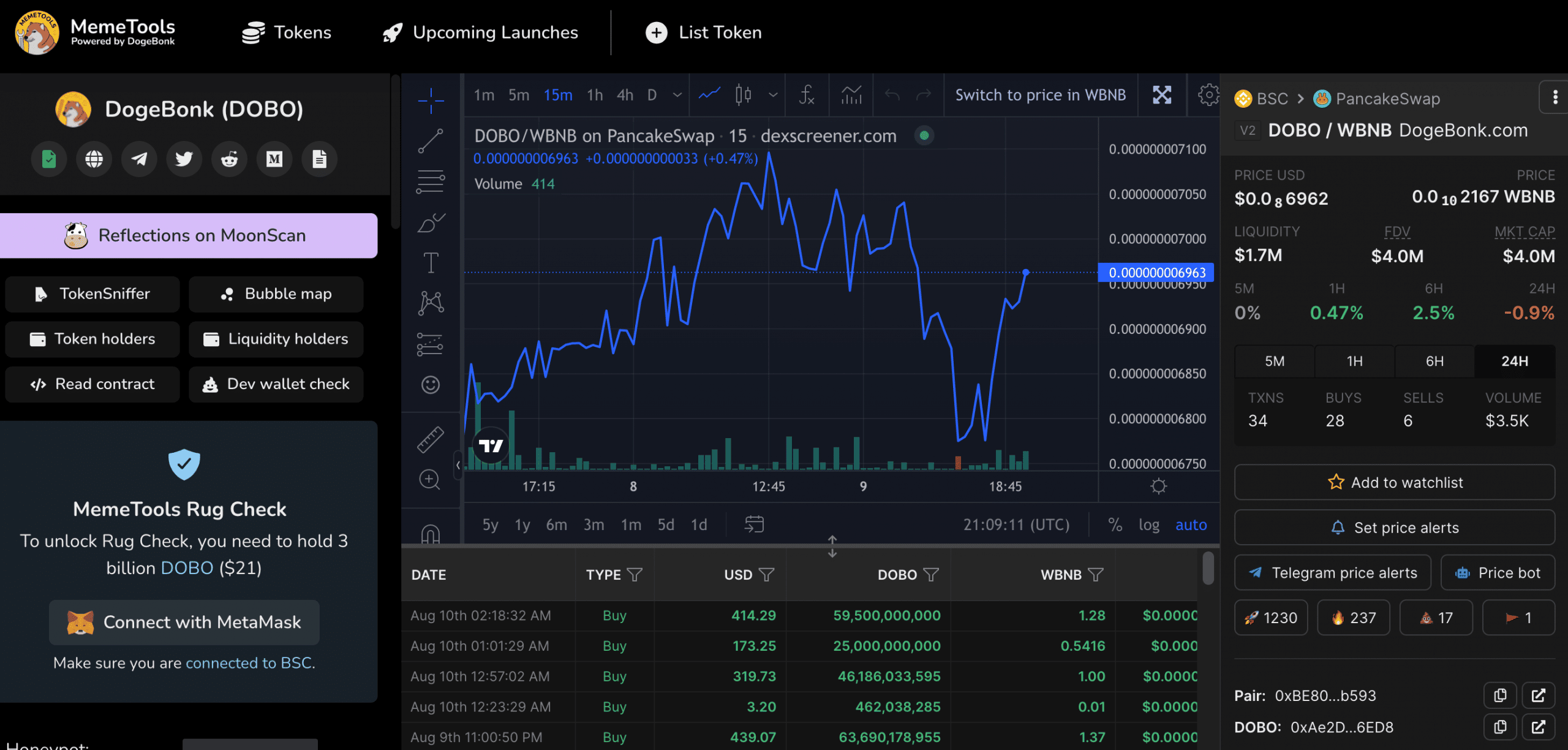
Task: Open the chart patterns tool
Action: coord(431,303)
